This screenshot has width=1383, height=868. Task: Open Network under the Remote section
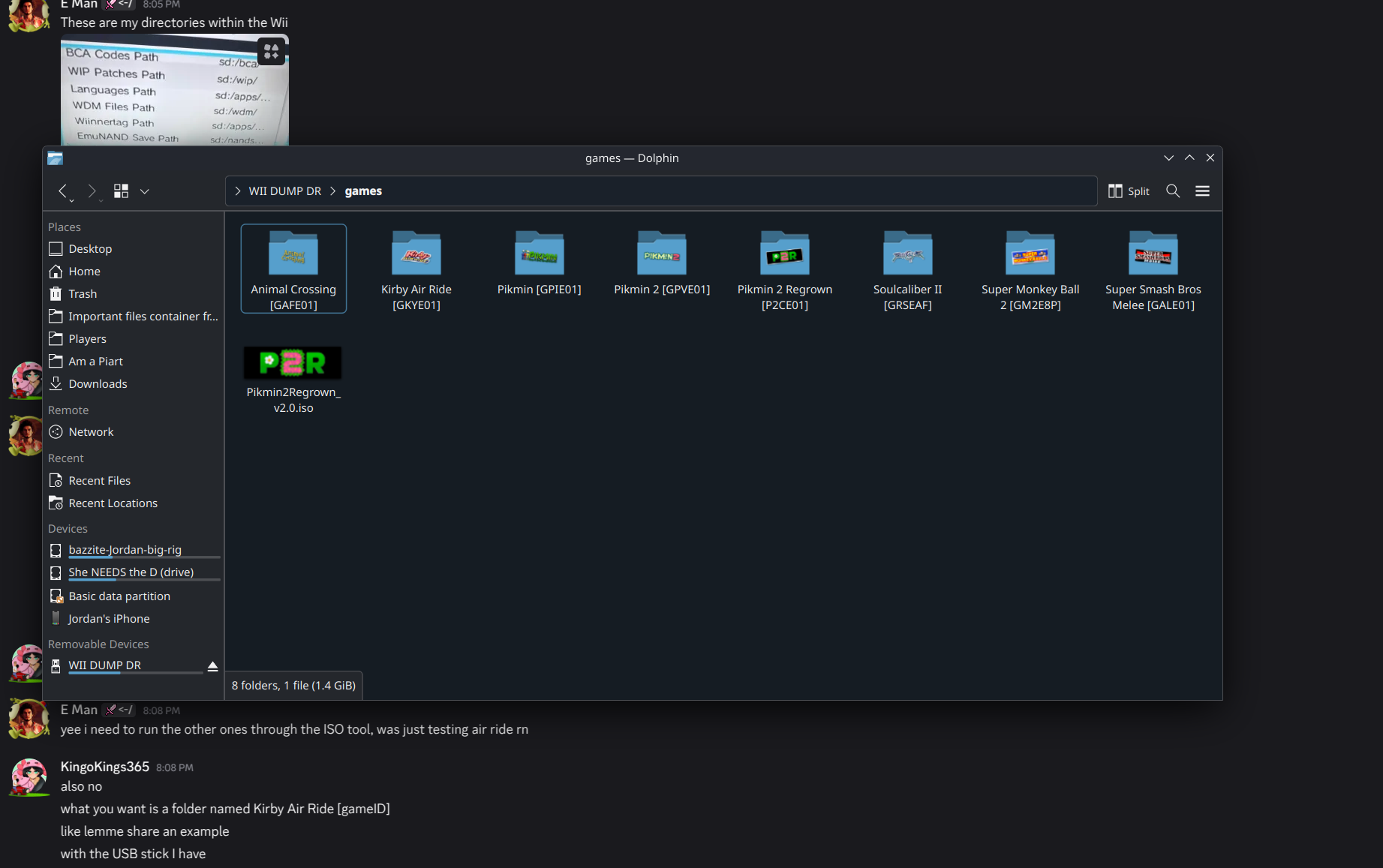pos(91,431)
